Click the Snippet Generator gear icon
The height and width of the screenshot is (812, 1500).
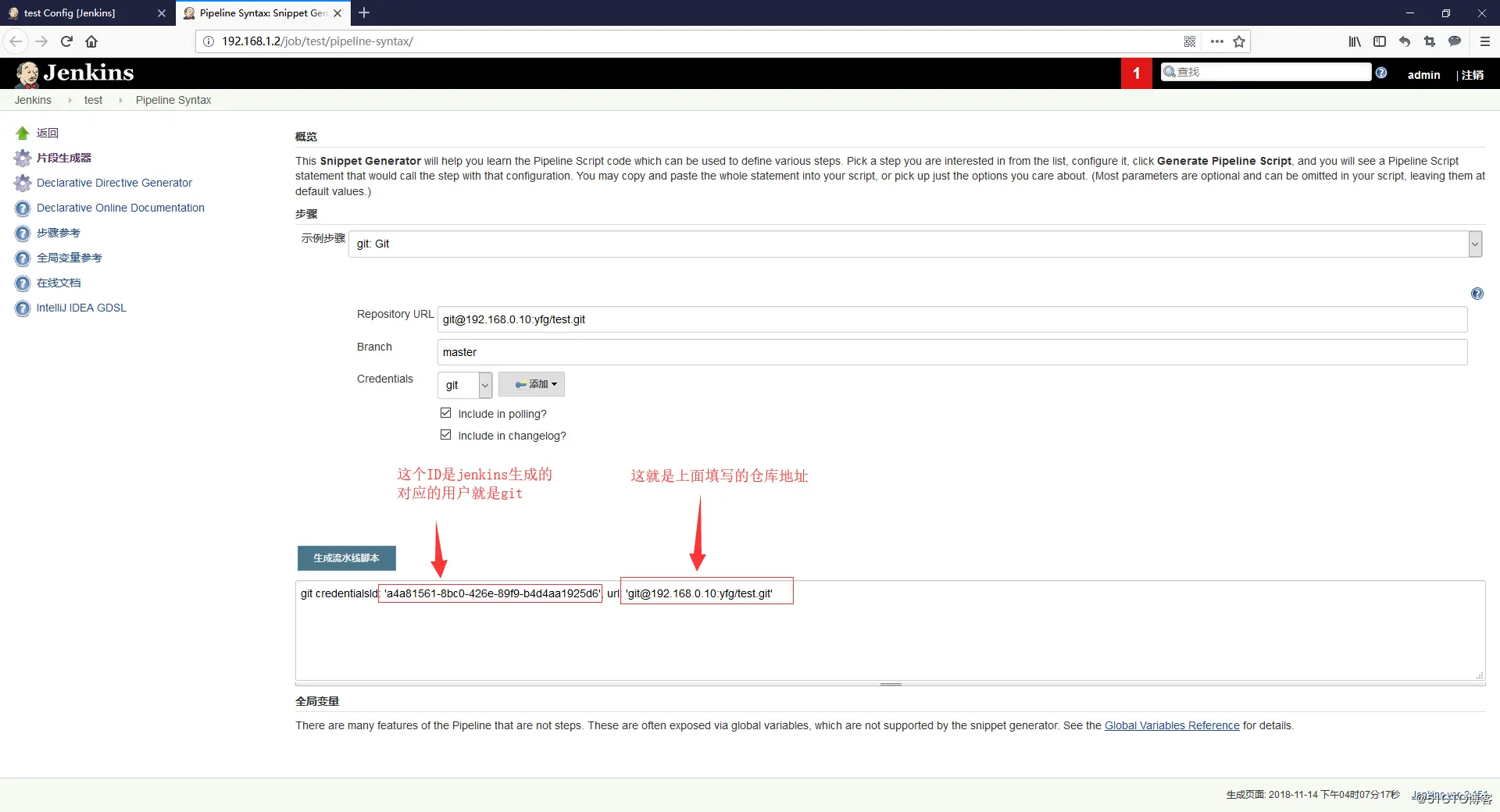(23, 158)
